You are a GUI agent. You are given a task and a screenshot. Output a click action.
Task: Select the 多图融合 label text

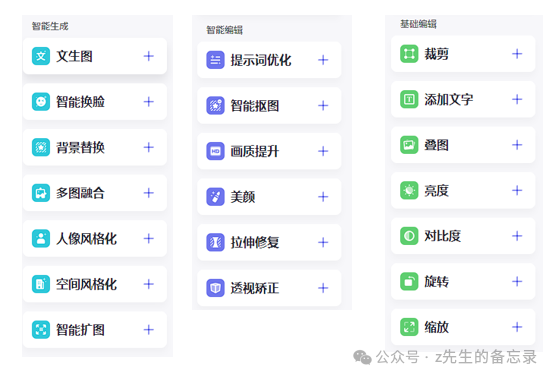tap(80, 193)
